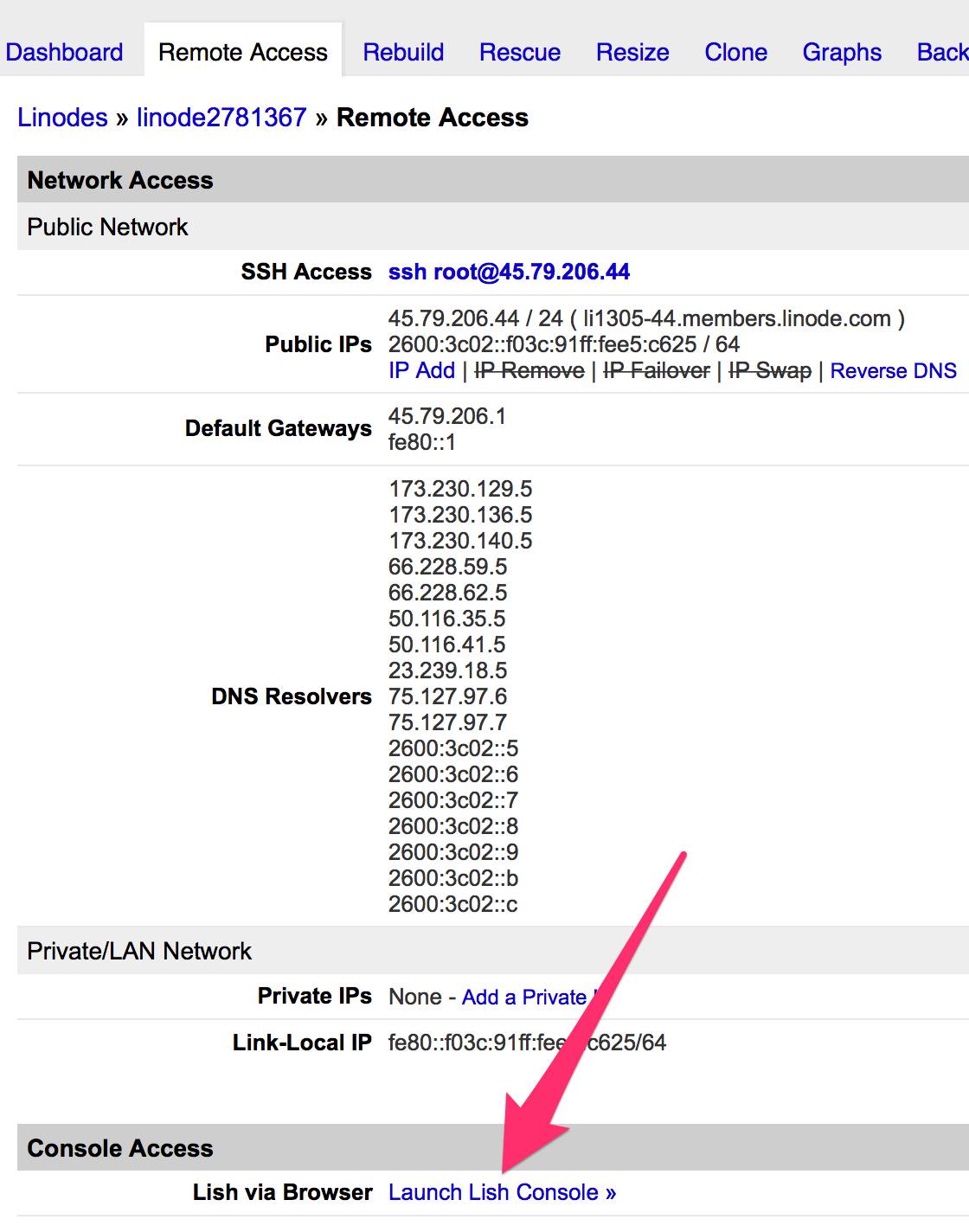
Task: Click the IP Add link
Action: click(x=421, y=370)
